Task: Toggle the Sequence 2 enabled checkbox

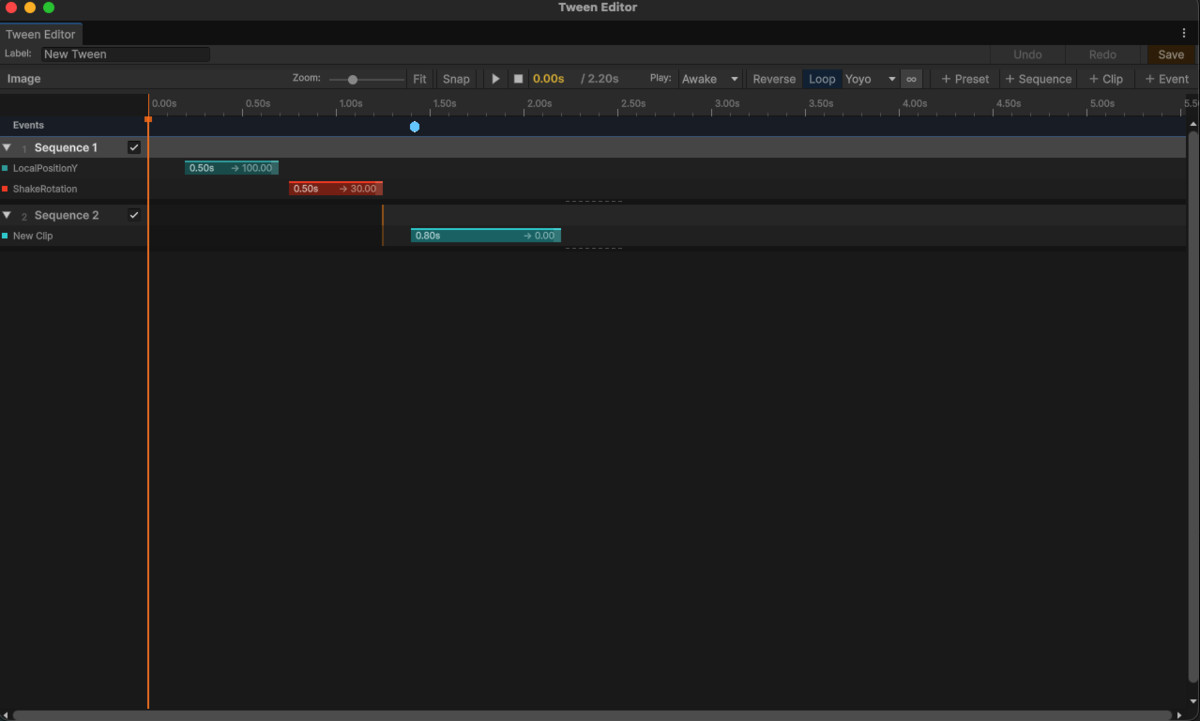Action: coord(134,215)
